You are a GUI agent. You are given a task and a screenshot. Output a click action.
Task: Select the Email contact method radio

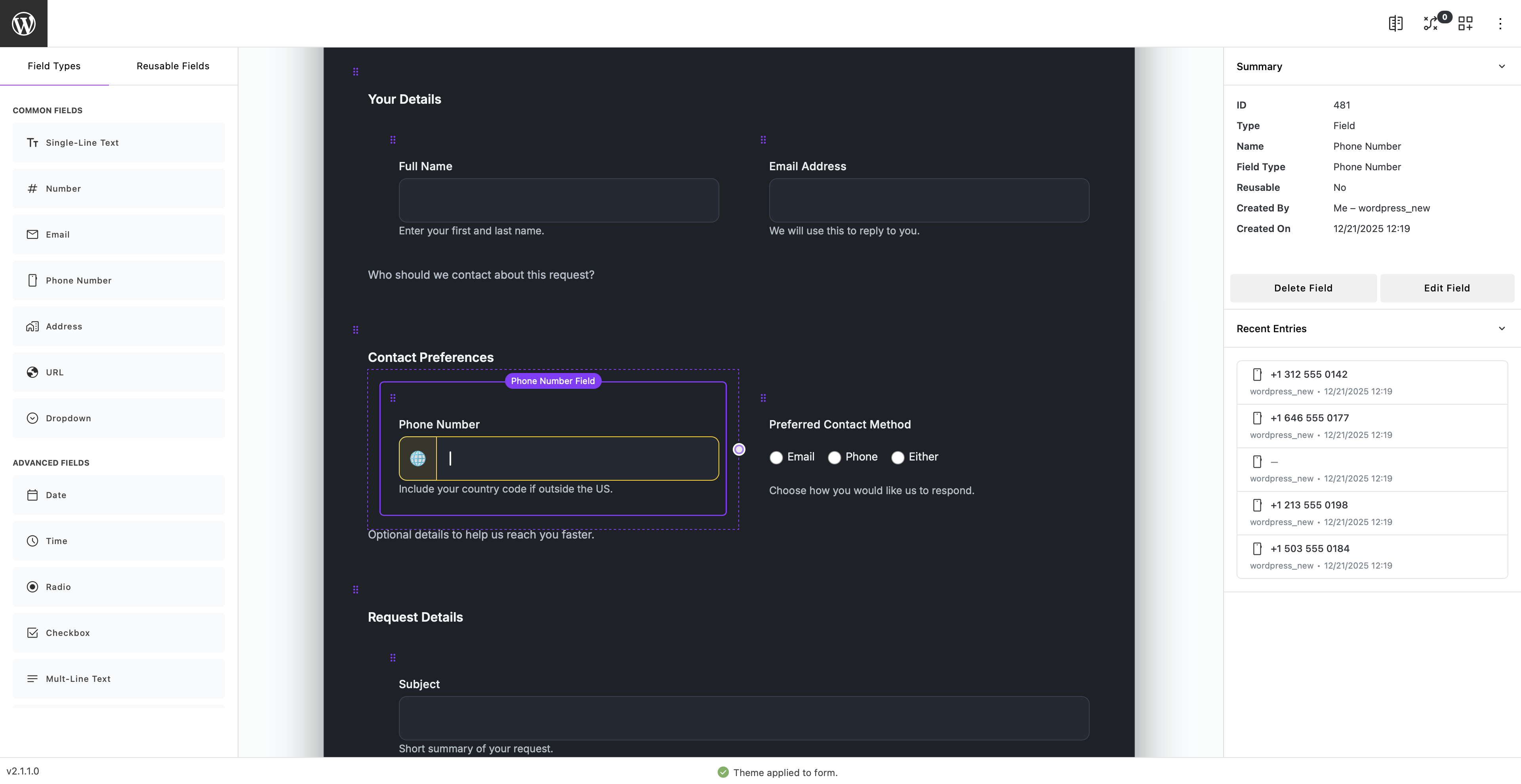point(776,457)
